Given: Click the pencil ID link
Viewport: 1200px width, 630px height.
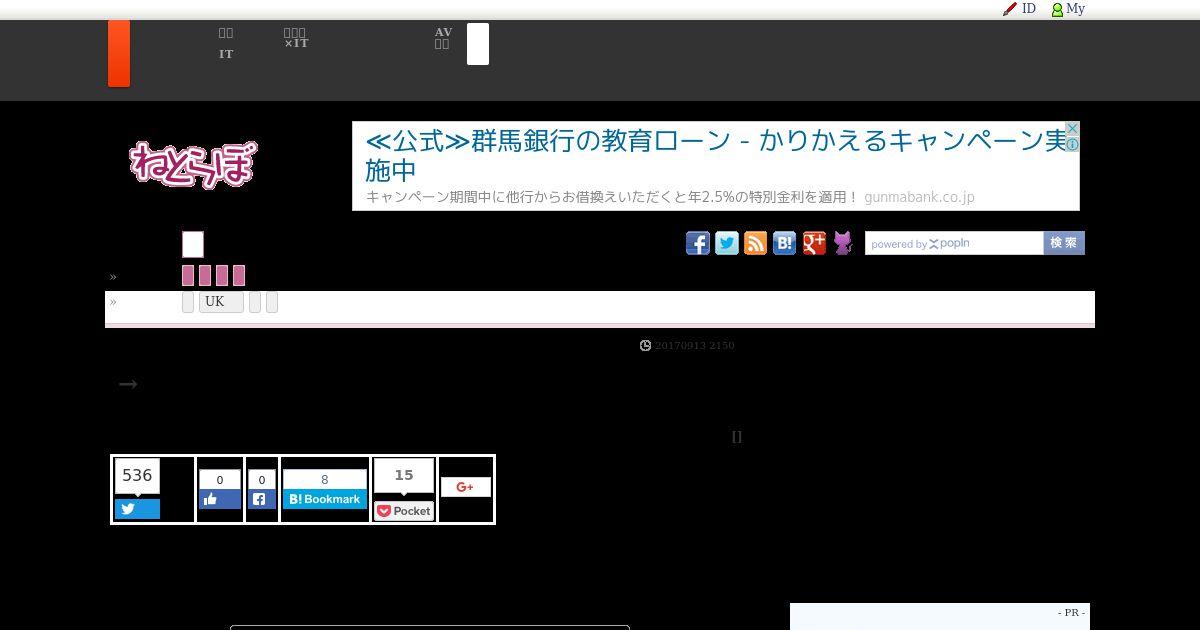Looking at the screenshot, I should pyautogui.click(x=1020, y=9).
